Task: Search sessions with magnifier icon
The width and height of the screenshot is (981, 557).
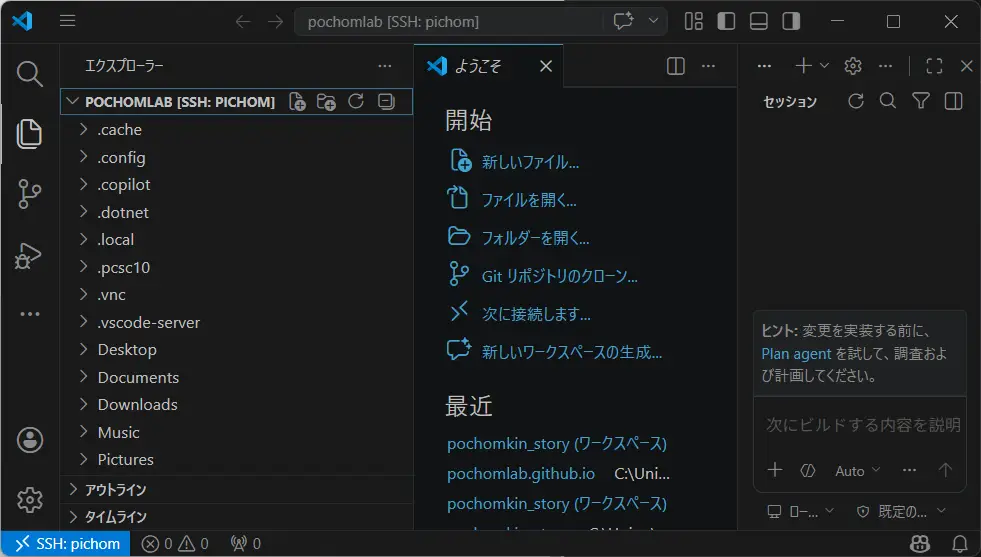Action: pos(888,101)
